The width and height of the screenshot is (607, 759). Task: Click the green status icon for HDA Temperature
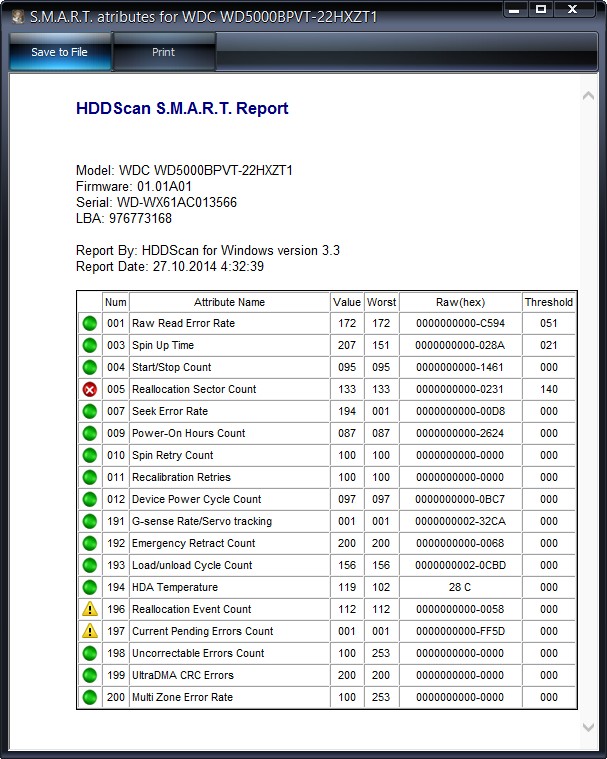[90, 587]
